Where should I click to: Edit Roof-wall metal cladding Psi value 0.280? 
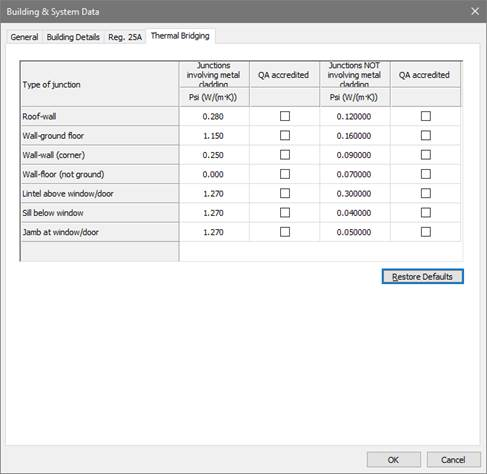tap(214, 116)
